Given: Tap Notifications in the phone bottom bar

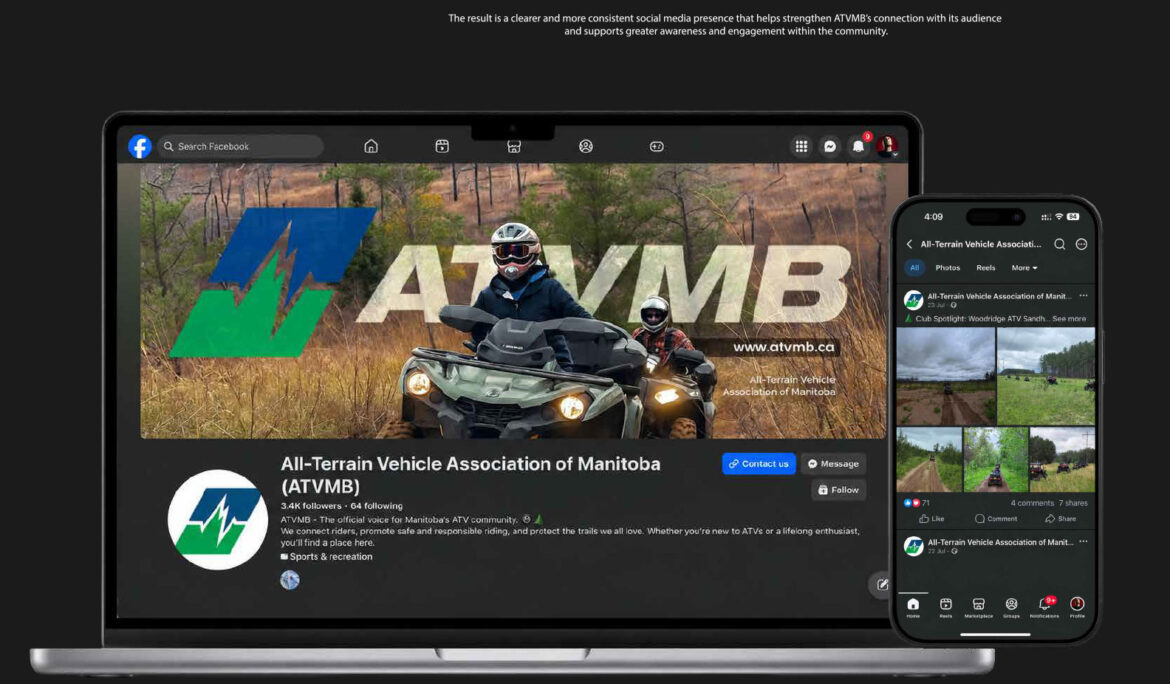Looking at the screenshot, I should click(x=1044, y=607).
